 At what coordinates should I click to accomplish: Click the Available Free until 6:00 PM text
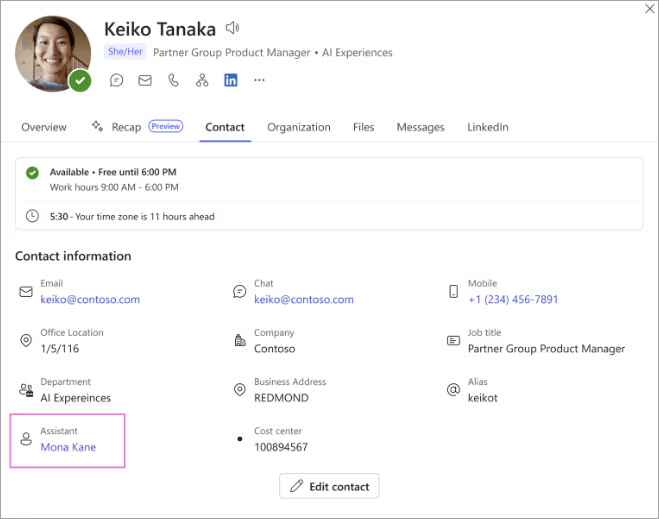coord(113,172)
